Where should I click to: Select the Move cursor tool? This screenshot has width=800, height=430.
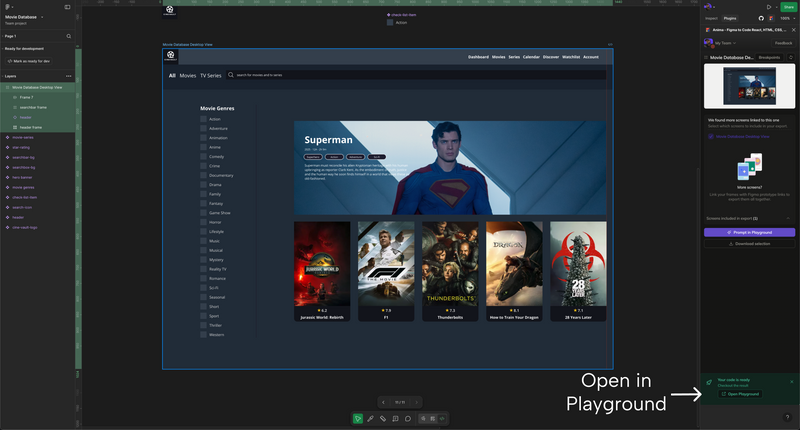point(358,419)
